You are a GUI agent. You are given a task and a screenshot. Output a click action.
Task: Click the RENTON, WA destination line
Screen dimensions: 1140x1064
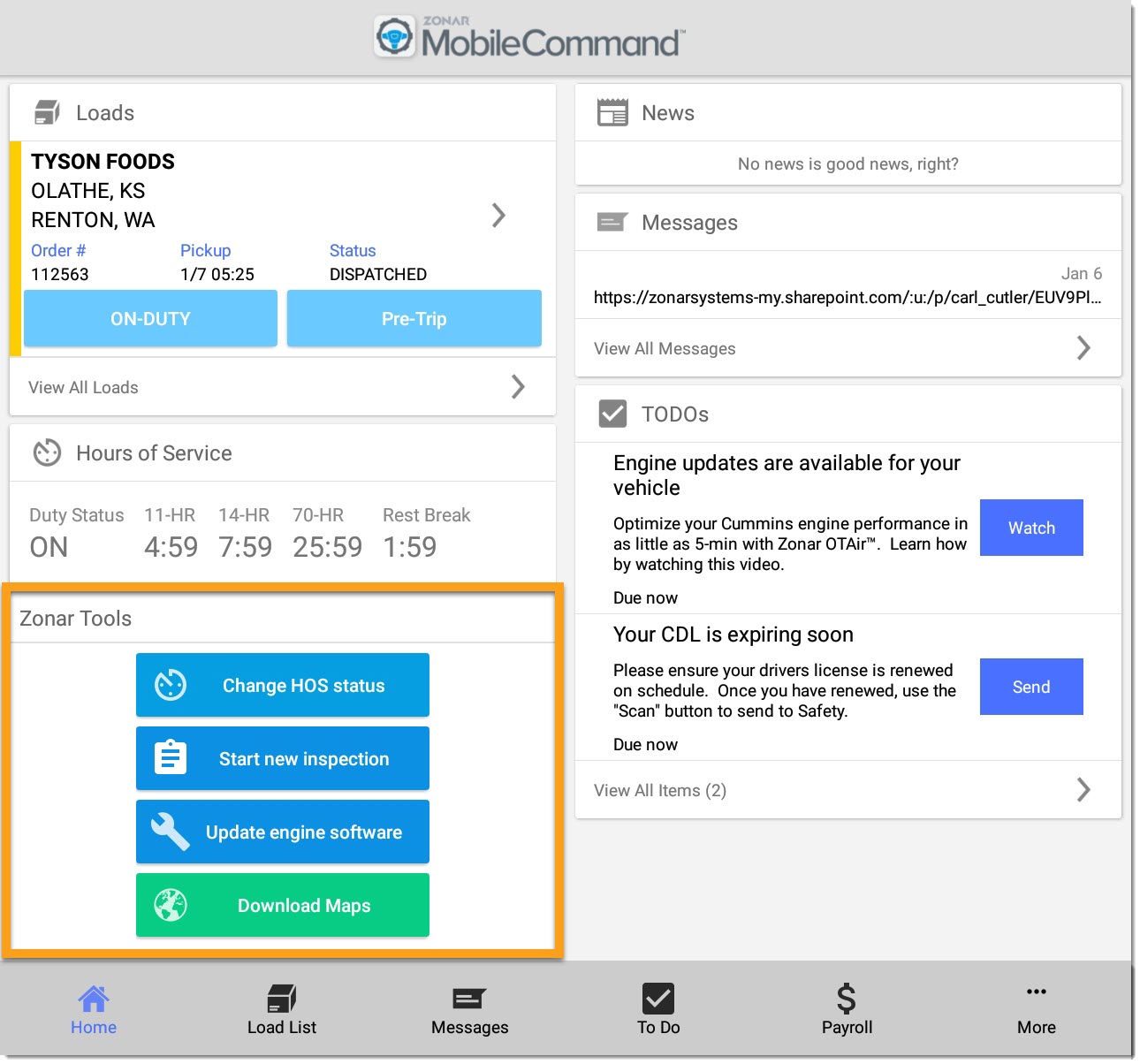[93, 220]
